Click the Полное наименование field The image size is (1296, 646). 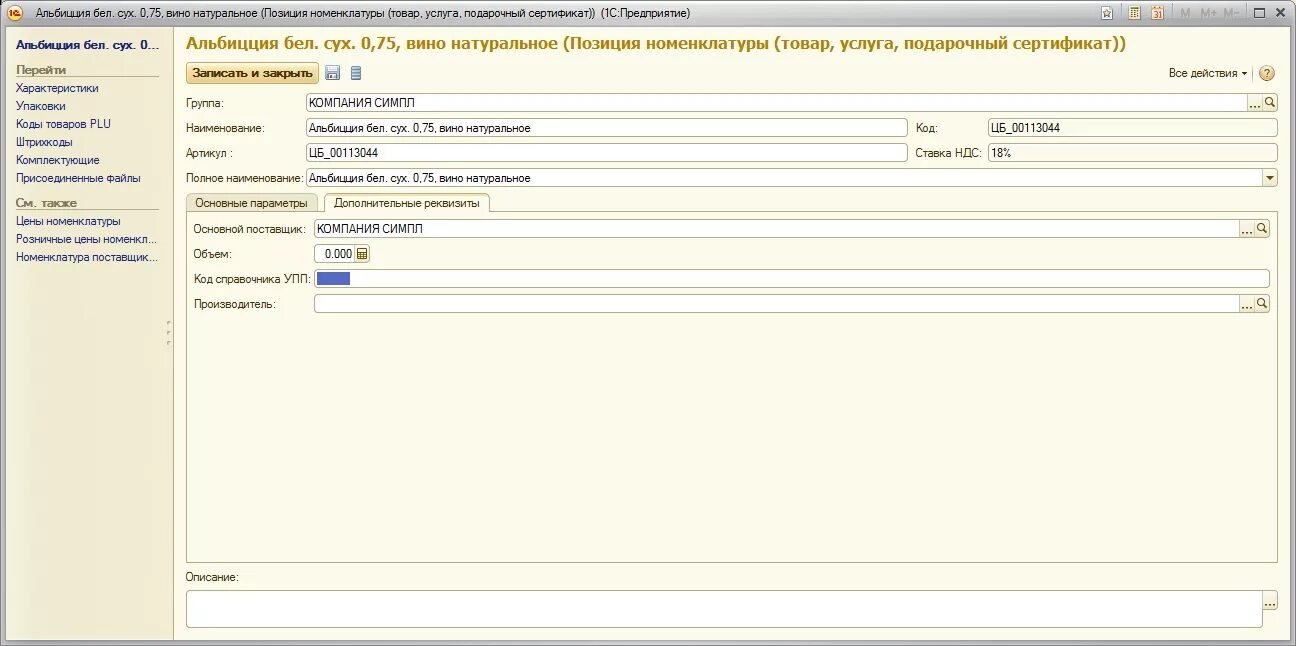tap(784, 178)
